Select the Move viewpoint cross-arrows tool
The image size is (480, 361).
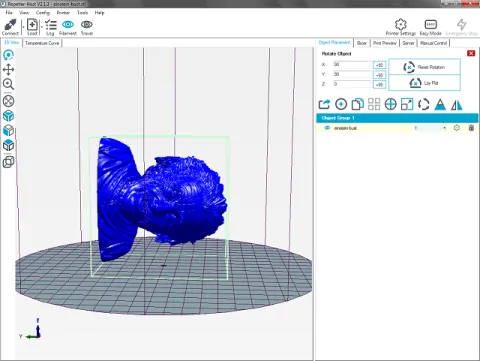(x=8, y=69)
